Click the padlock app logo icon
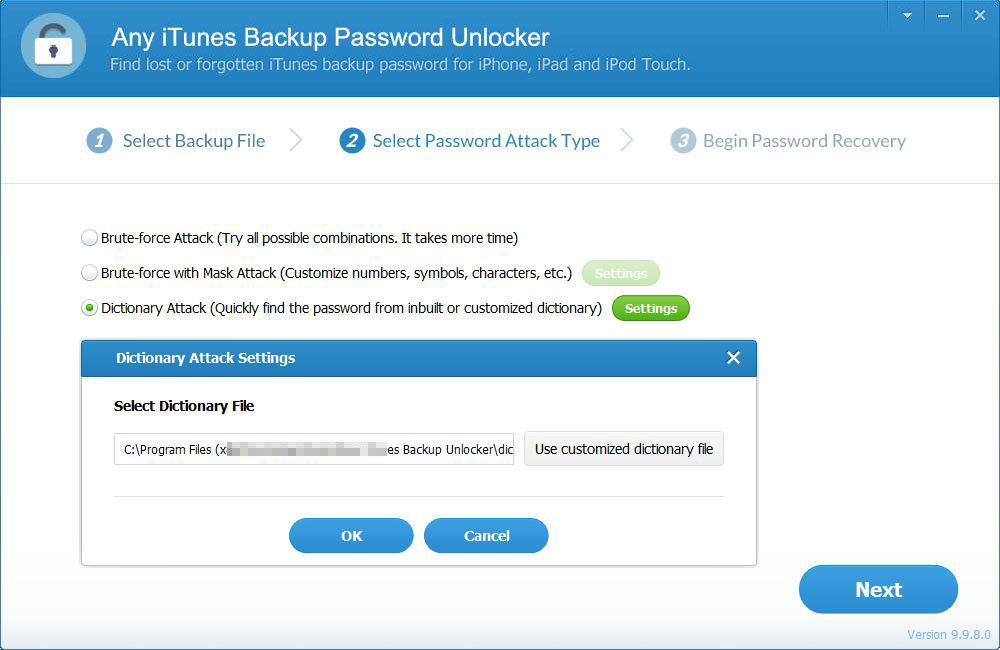This screenshot has width=1000, height=650. coord(54,46)
